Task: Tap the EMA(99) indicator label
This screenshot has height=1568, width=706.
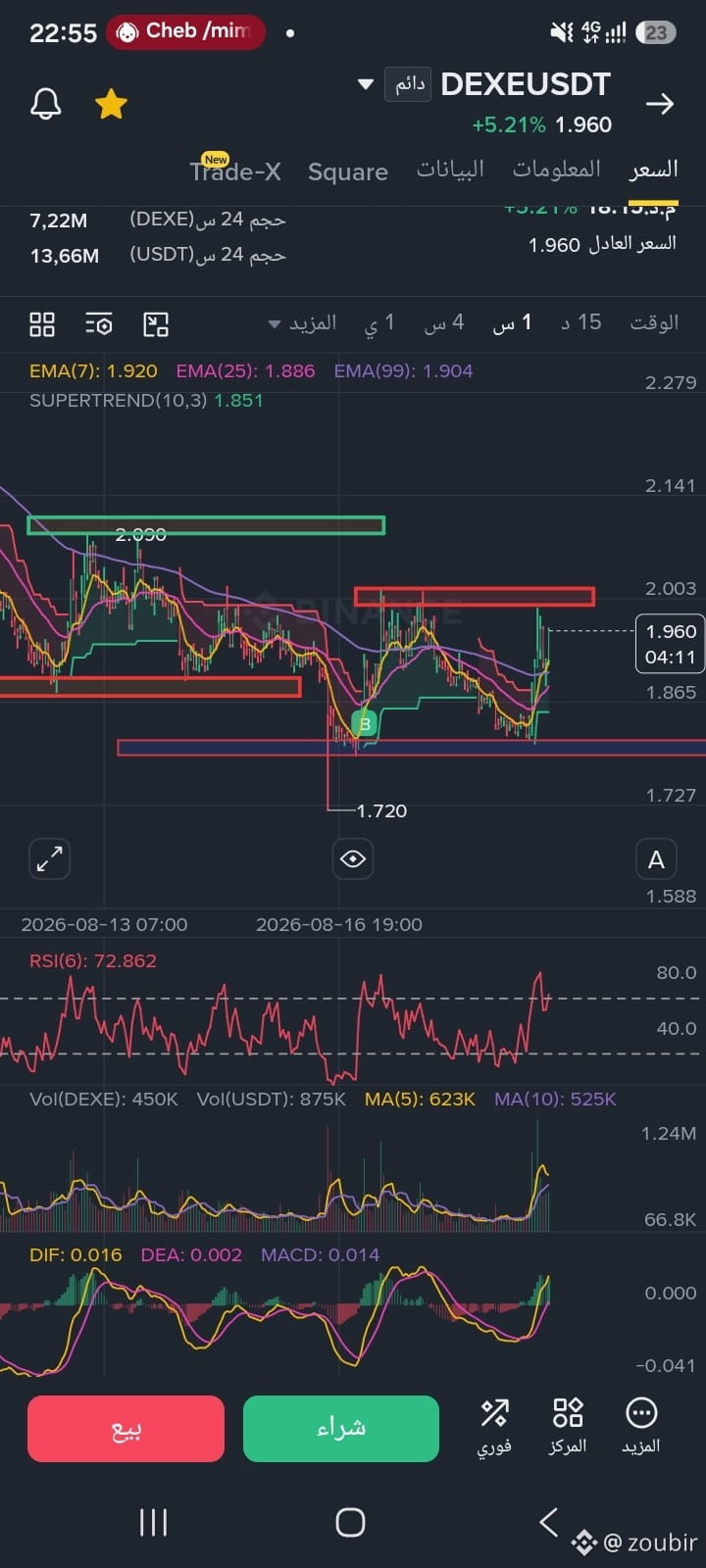Action: point(403,370)
